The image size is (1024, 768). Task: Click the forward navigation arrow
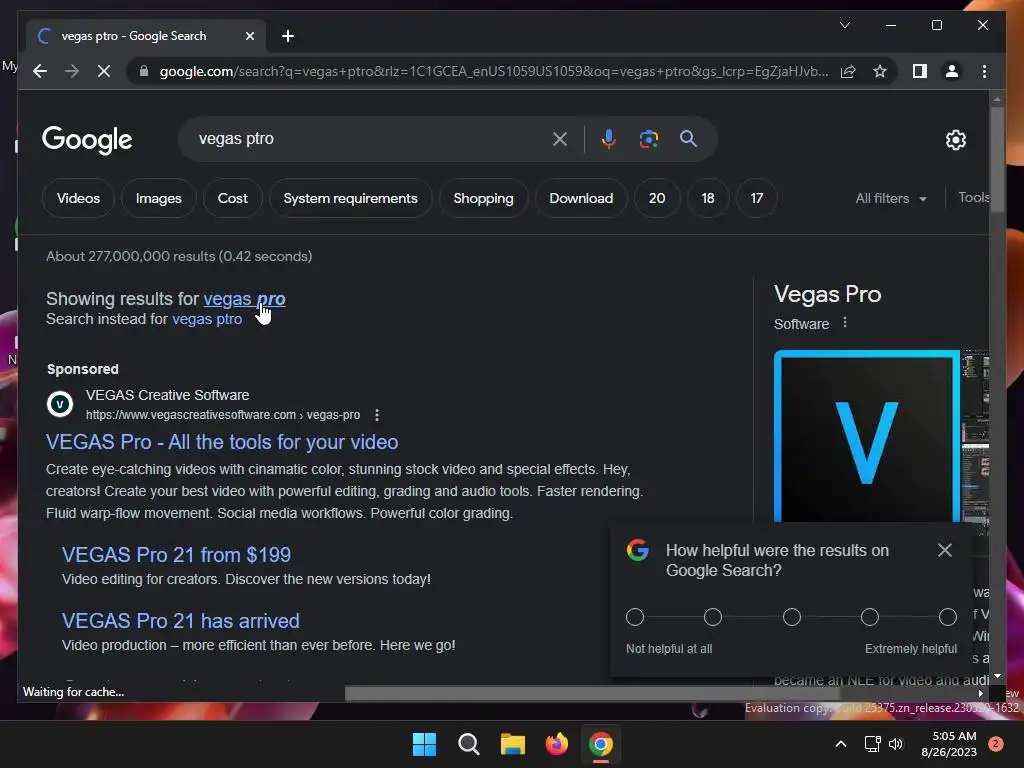(x=72, y=71)
